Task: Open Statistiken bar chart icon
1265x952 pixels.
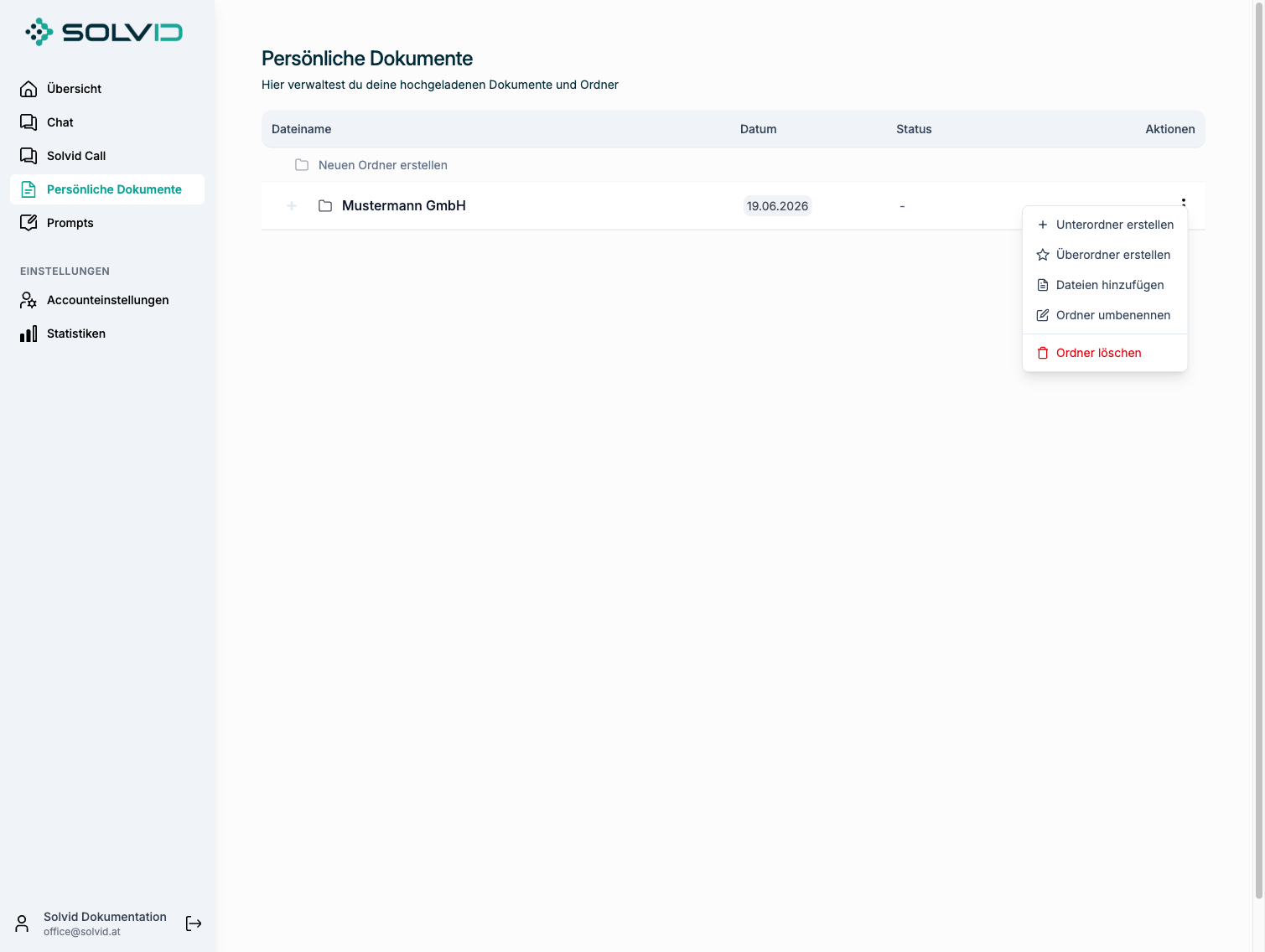Action: (x=29, y=334)
